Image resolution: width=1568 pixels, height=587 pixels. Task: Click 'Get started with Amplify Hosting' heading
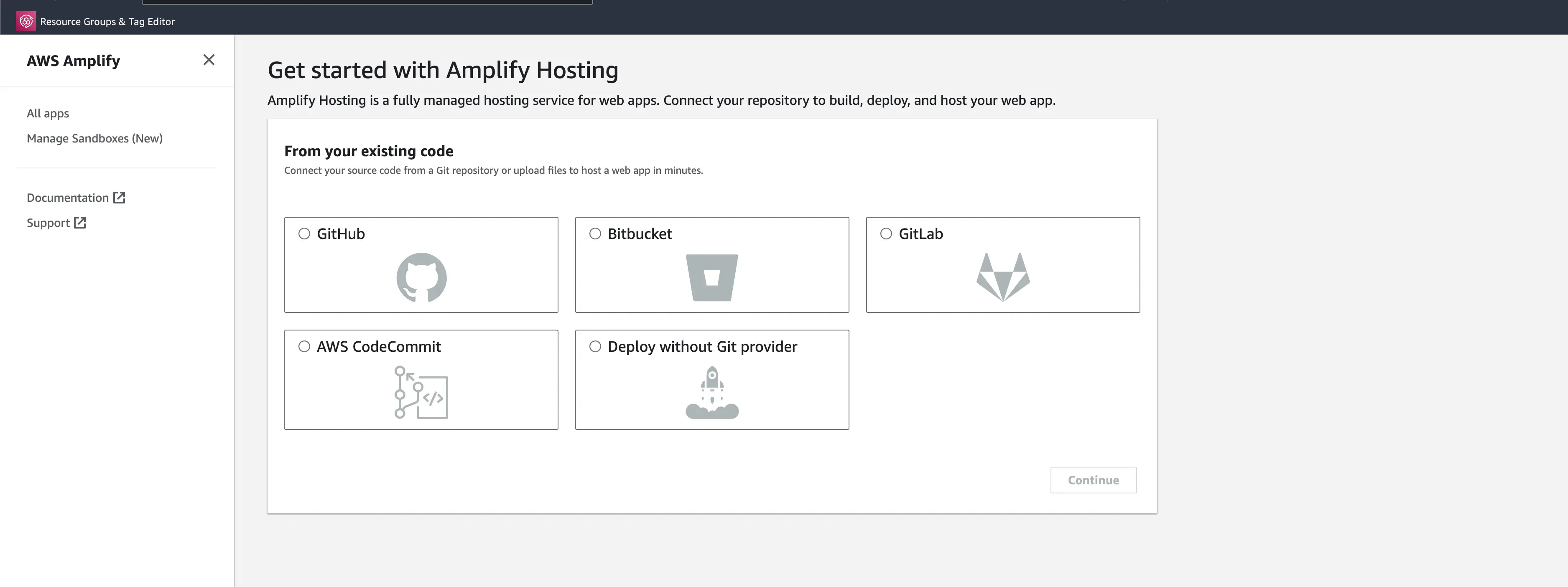443,70
